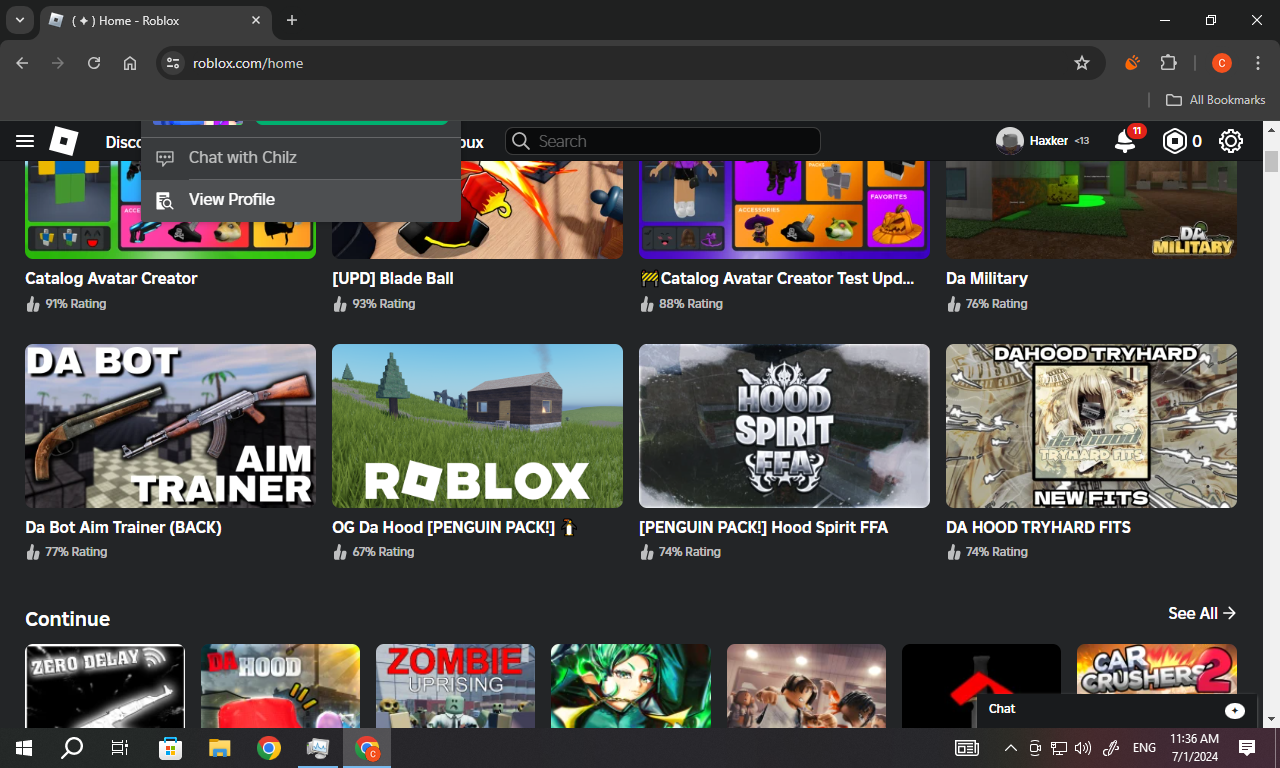The height and width of the screenshot is (768, 1280).
Task: Open the Catalog Avatar Creator Test Upd title
Action: 777,278
